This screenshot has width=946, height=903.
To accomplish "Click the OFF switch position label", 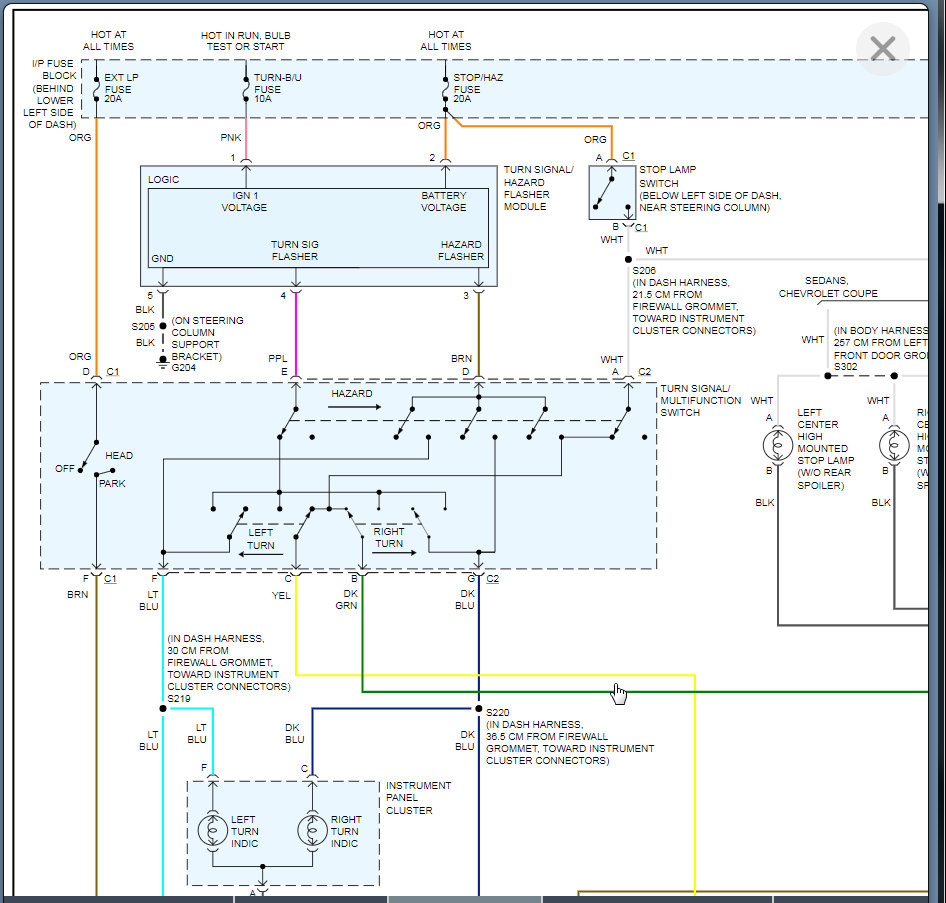I will coord(65,469).
